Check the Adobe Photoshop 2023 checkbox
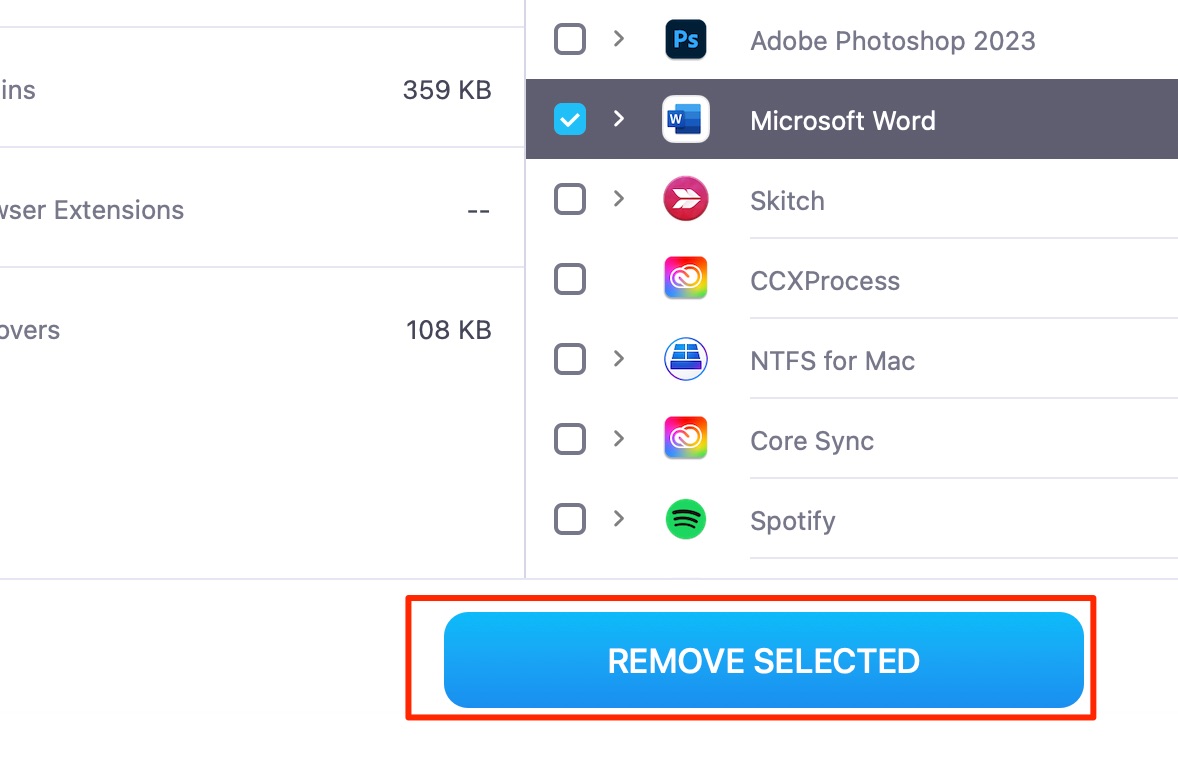 click(x=569, y=39)
